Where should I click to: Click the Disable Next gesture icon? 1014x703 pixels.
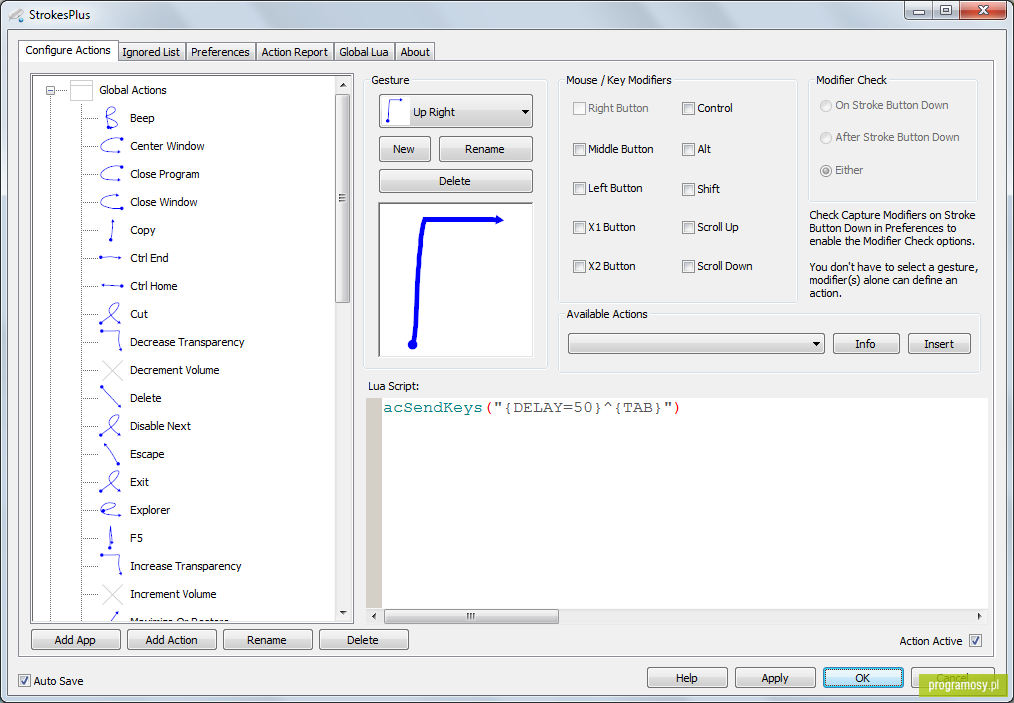(111, 426)
